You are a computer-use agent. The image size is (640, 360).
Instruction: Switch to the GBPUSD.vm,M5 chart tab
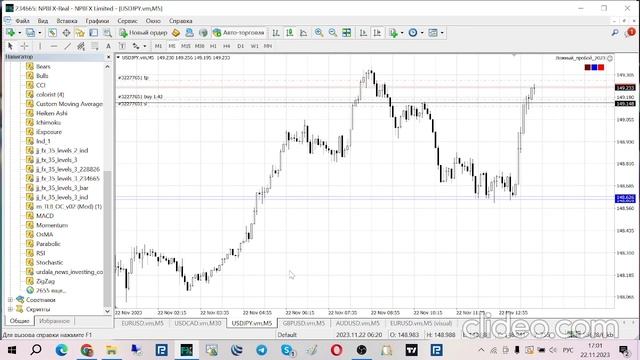coord(304,323)
